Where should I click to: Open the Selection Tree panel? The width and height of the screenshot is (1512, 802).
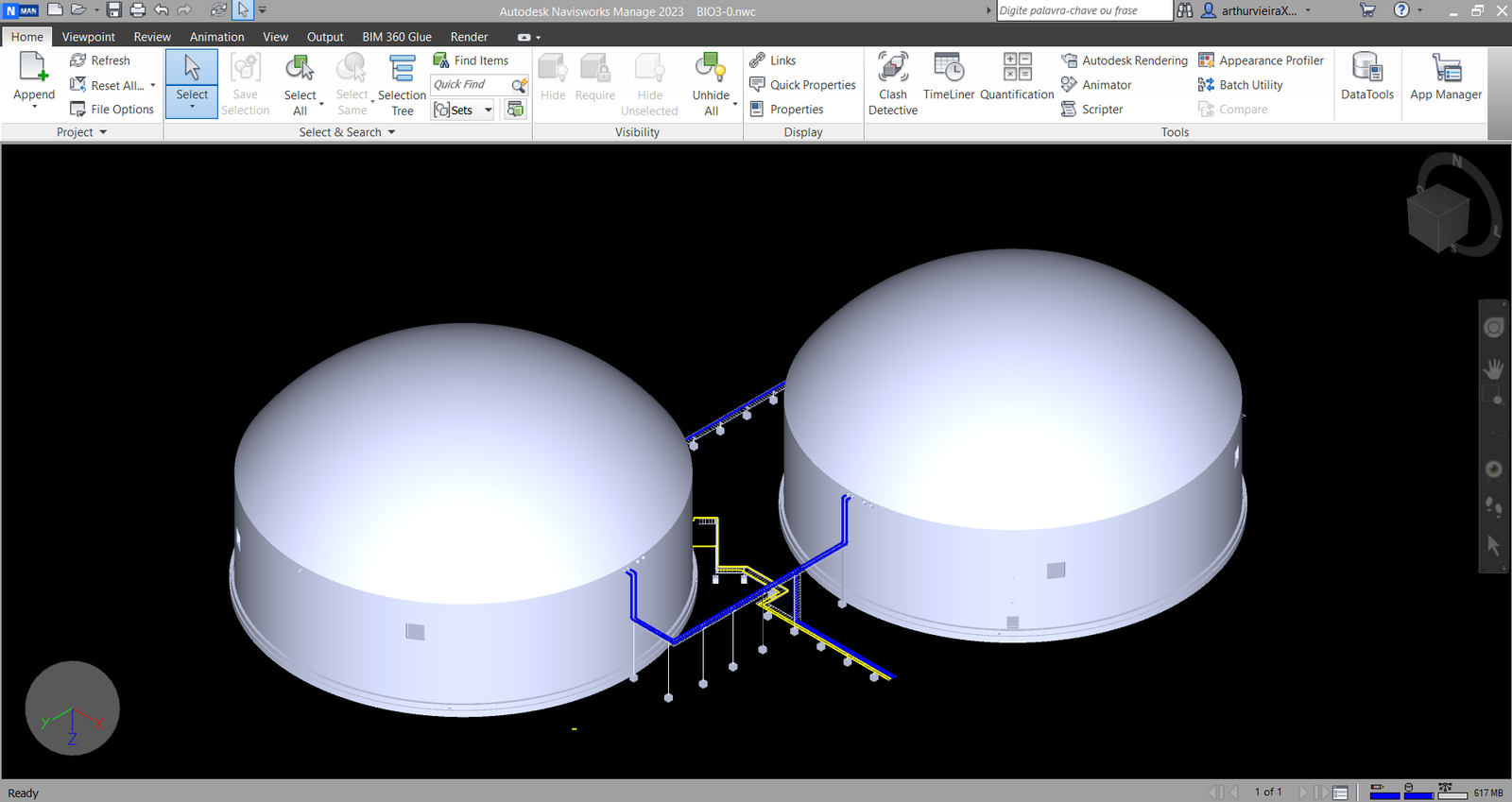pyautogui.click(x=403, y=84)
